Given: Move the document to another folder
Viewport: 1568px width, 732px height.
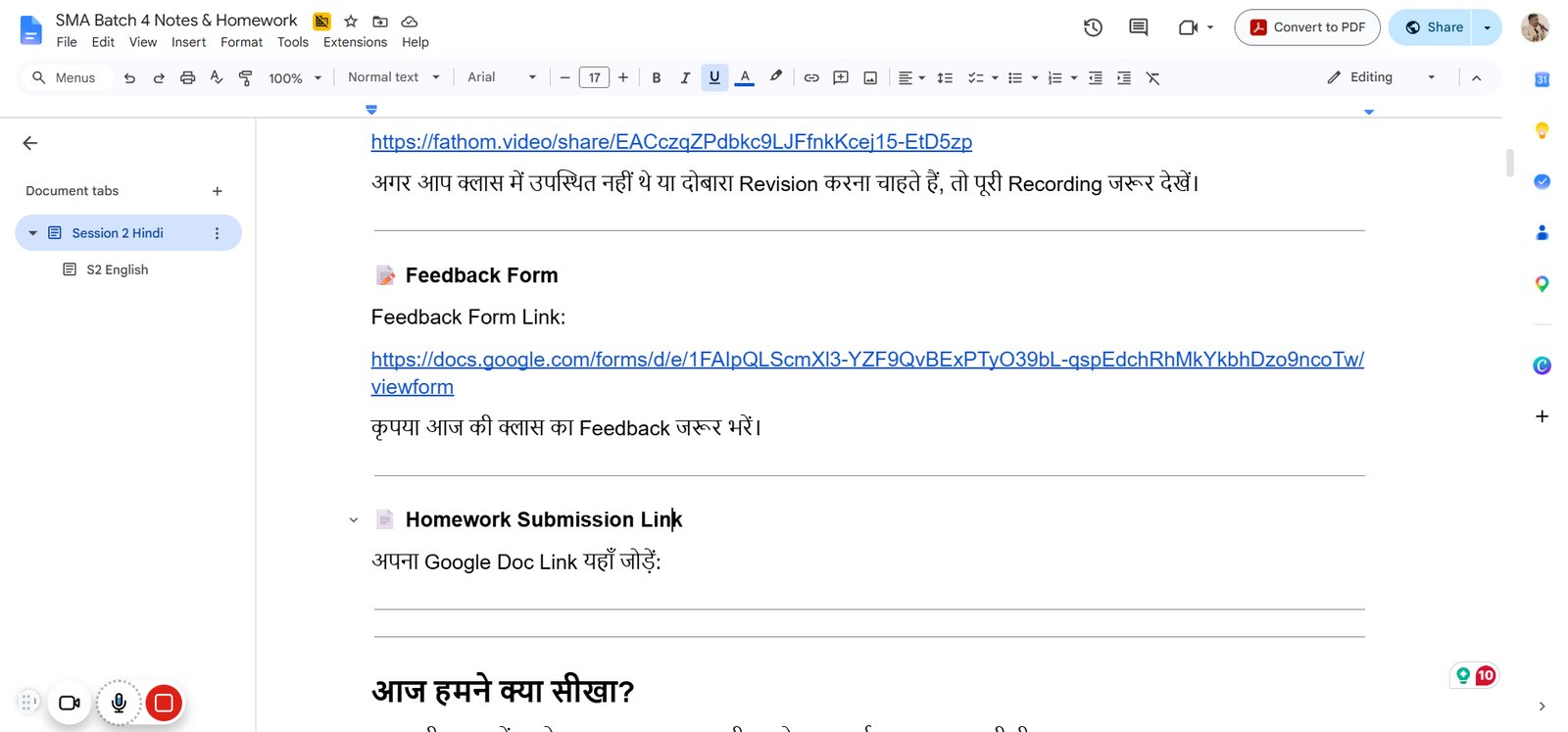Looking at the screenshot, I should pyautogui.click(x=380, y=21).
